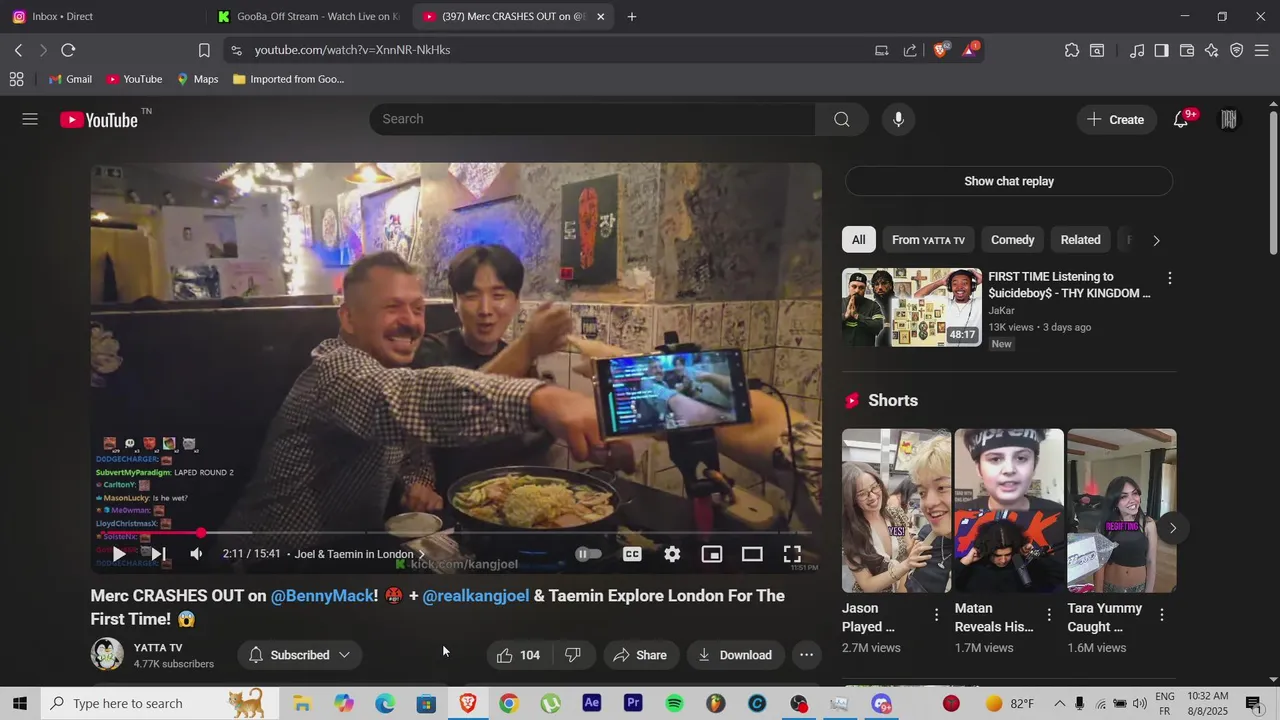Seek on the red video progress bar
Screen dimensions: 1280x720
[456, 533]
